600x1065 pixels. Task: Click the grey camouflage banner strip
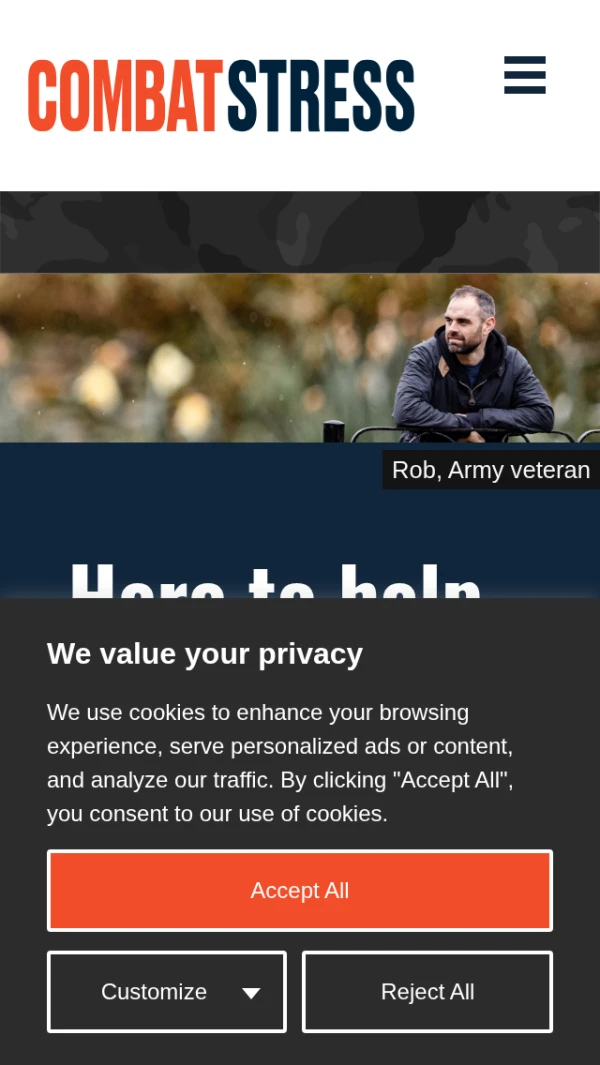point(300,232)
